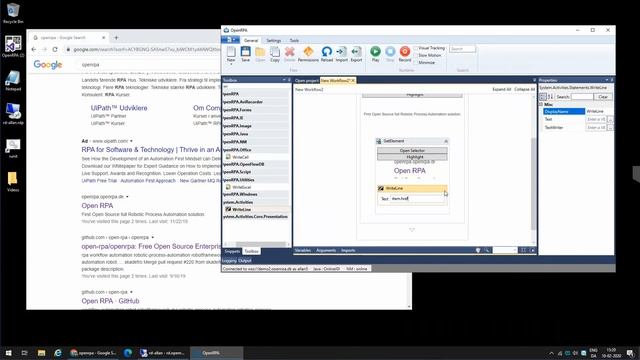Enable the Visual Tracking checkbox
640x360 pixels.
(416, 48)
